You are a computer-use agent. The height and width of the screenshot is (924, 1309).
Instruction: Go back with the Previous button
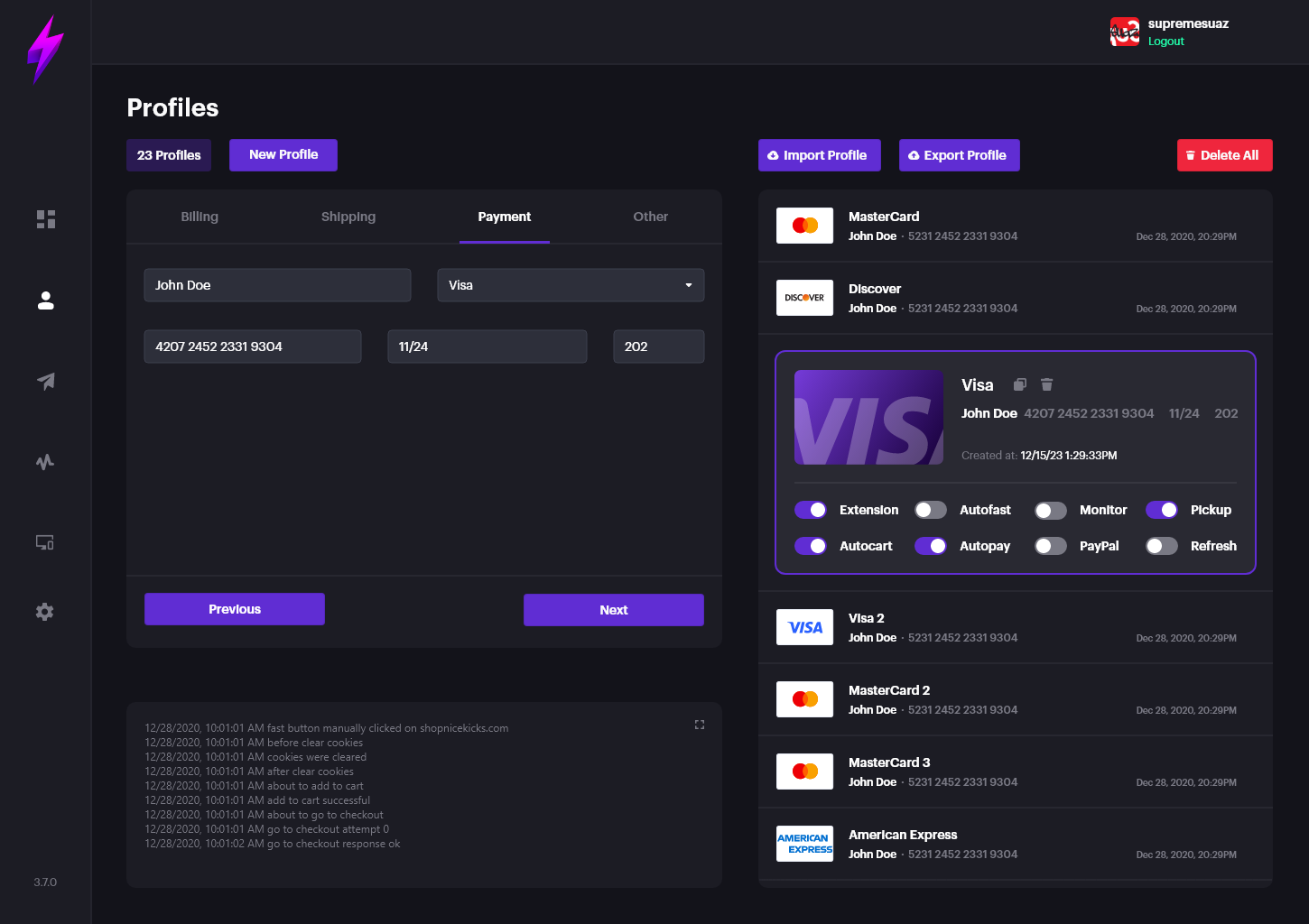tap(235, 609)
